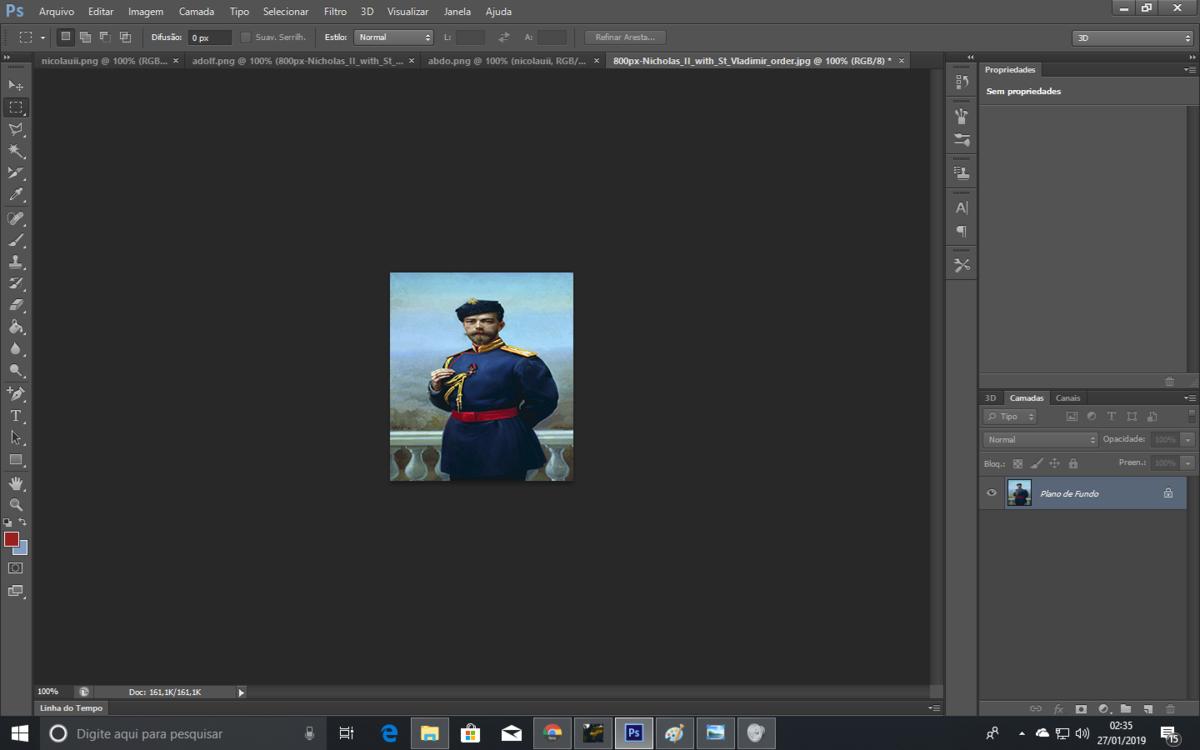Select the Healing Brush tool
The width and height of the screenshot is (1200, 750).
(x=16, y=218)
